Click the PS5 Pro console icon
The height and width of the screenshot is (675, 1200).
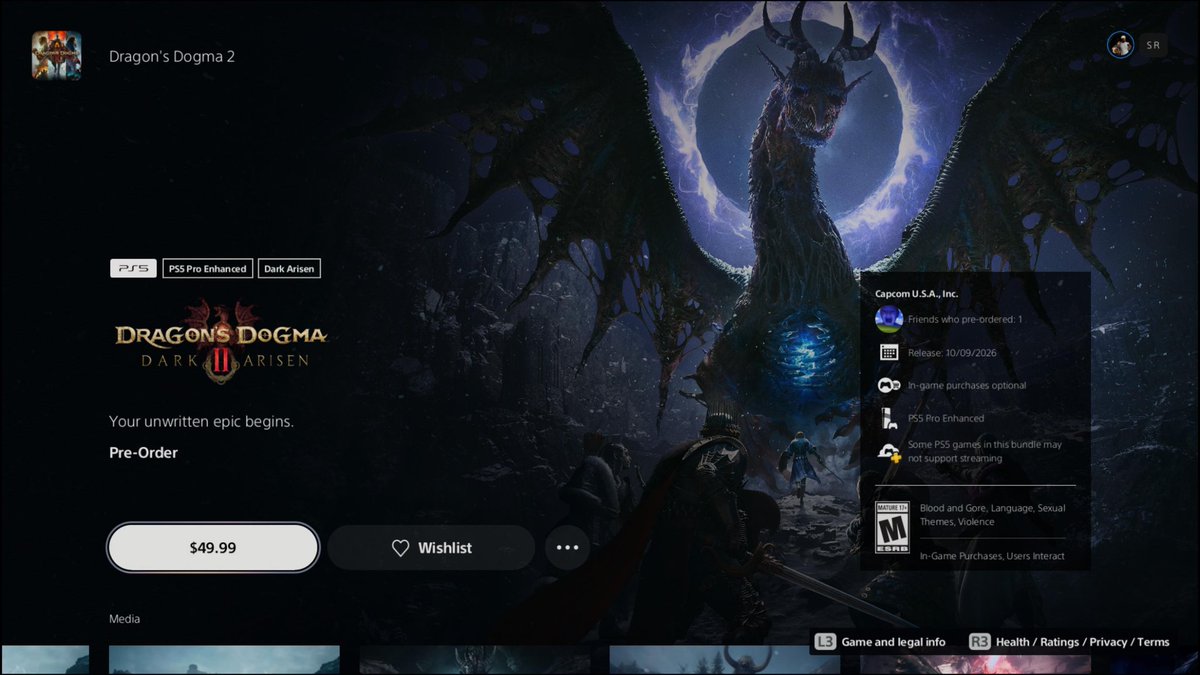887,418
